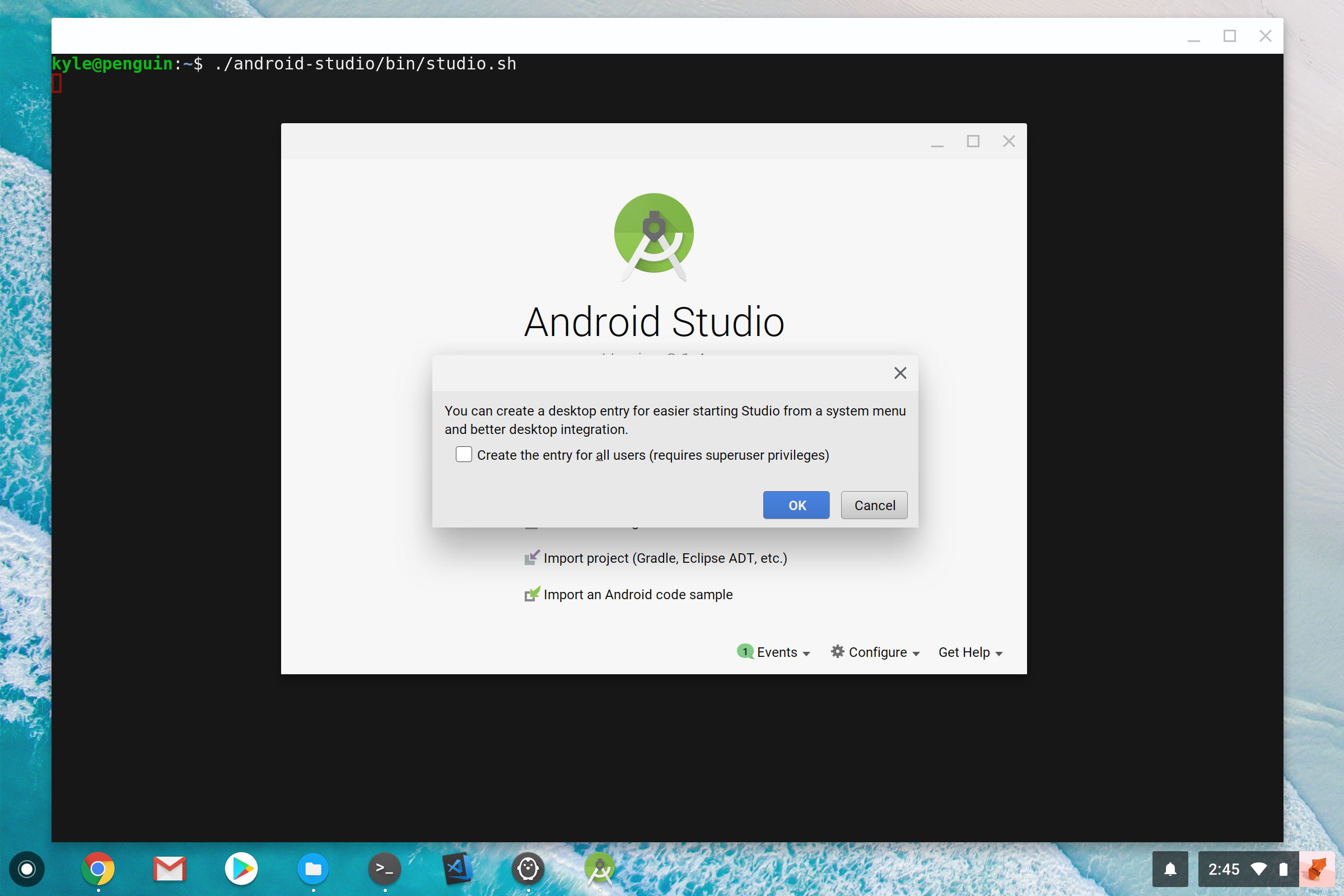Screen dimensions: 1344x896
Task: Switch to the Terminal shelf icon
Action: point(385,869)
